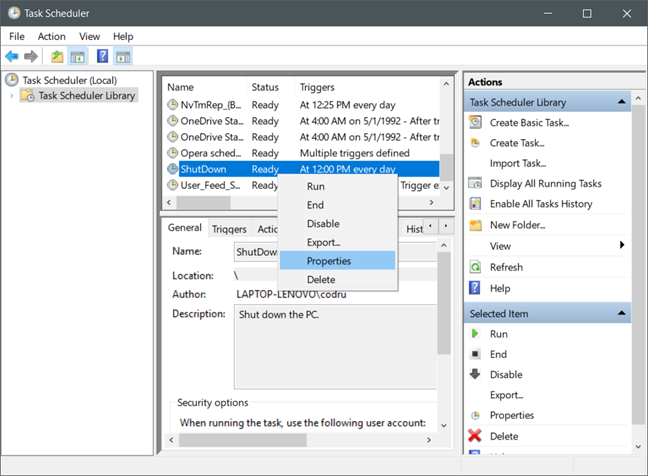Open the File menu
The image size is (648, 476).
(17, 36)
